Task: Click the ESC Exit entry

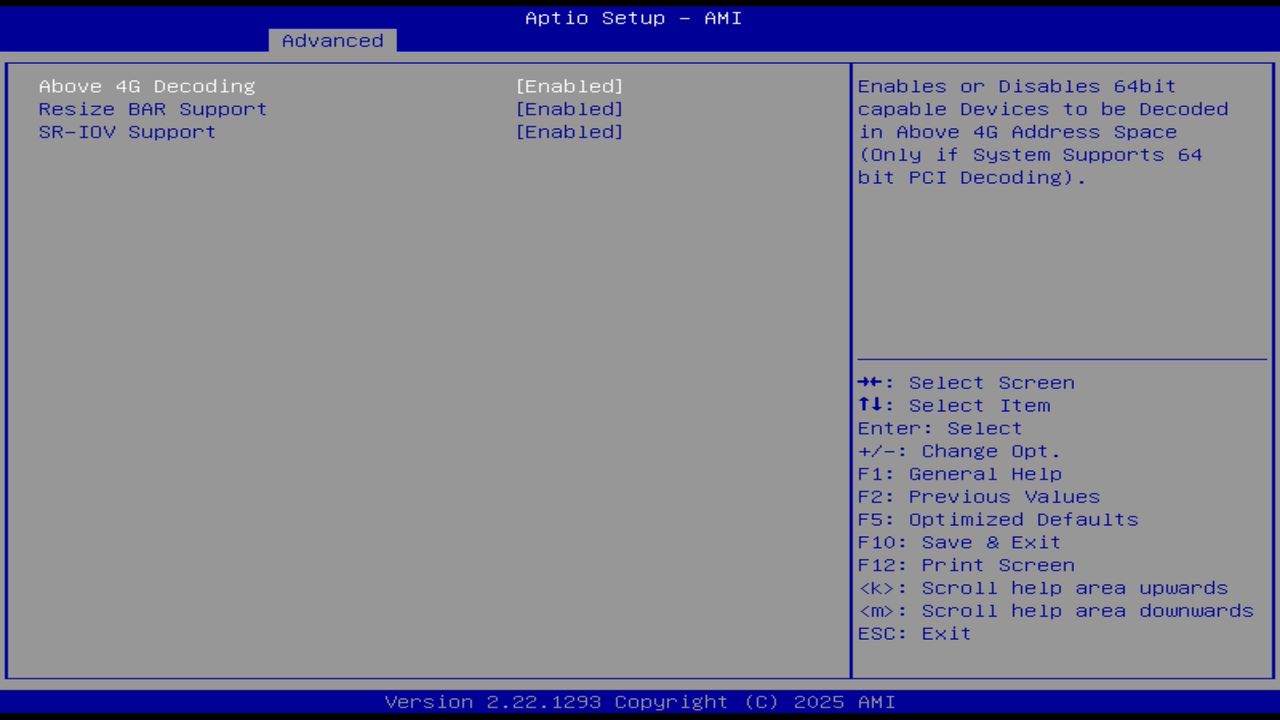Action: coord(913,633)
